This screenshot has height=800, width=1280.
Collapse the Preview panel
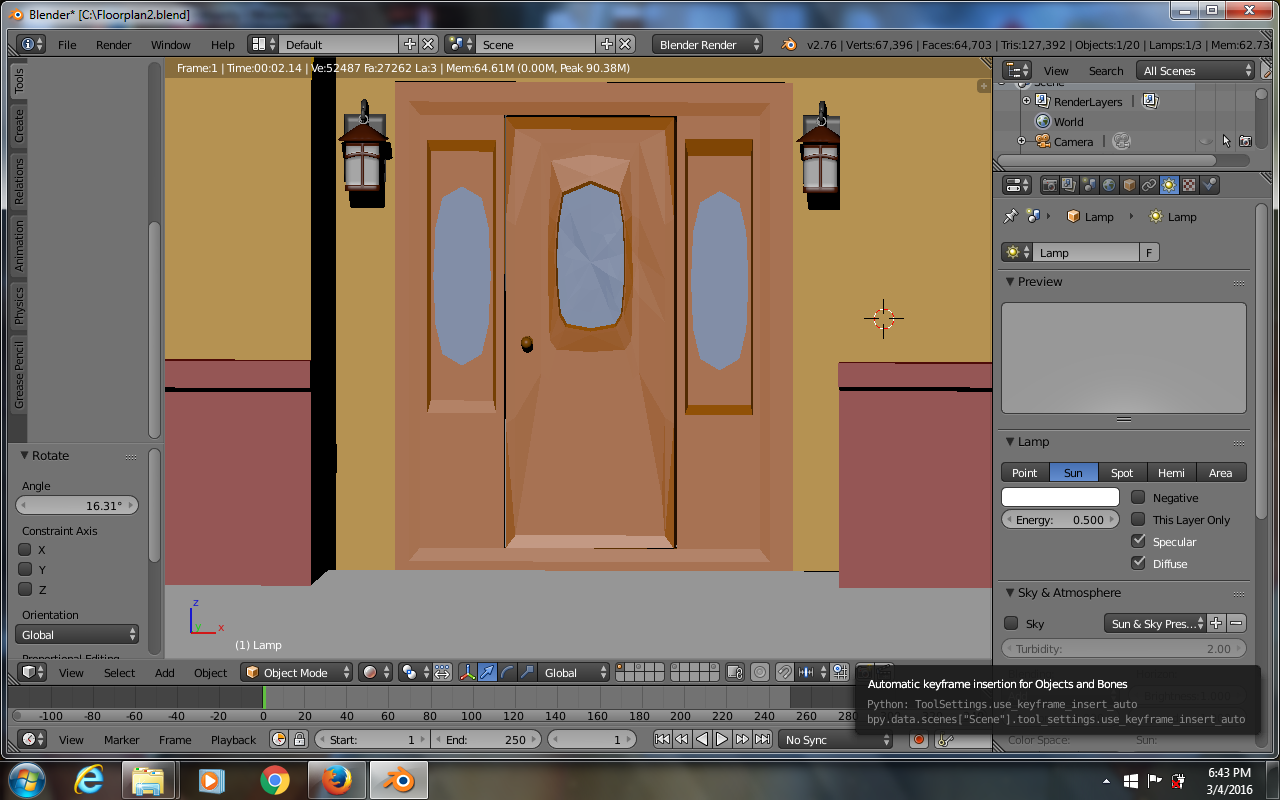click(x=1010, y=281)
